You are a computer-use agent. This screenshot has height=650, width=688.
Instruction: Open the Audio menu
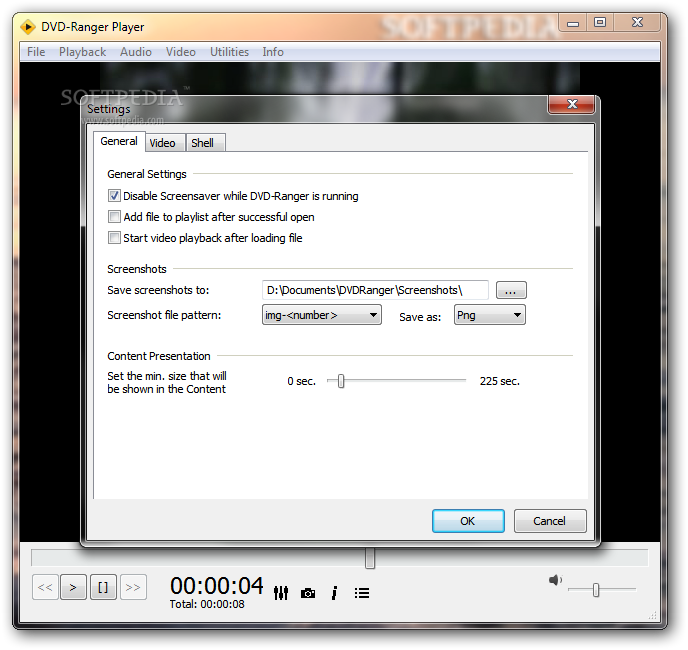click(x=136, y=52)
